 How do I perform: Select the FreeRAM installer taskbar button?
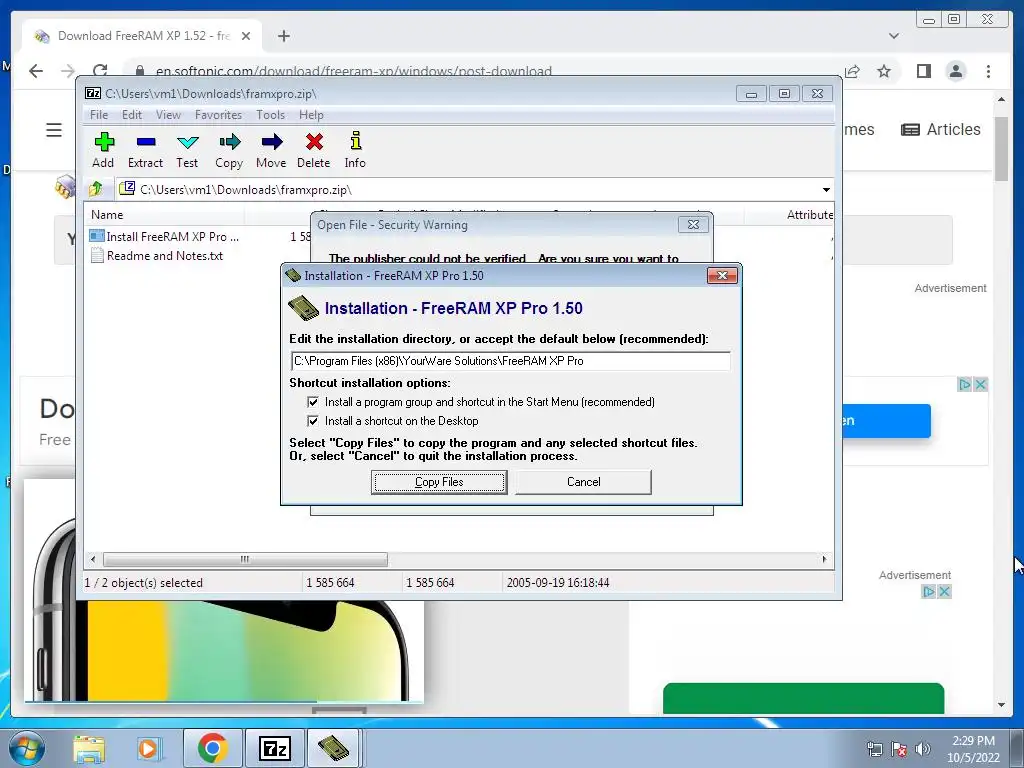click(332, 748)
